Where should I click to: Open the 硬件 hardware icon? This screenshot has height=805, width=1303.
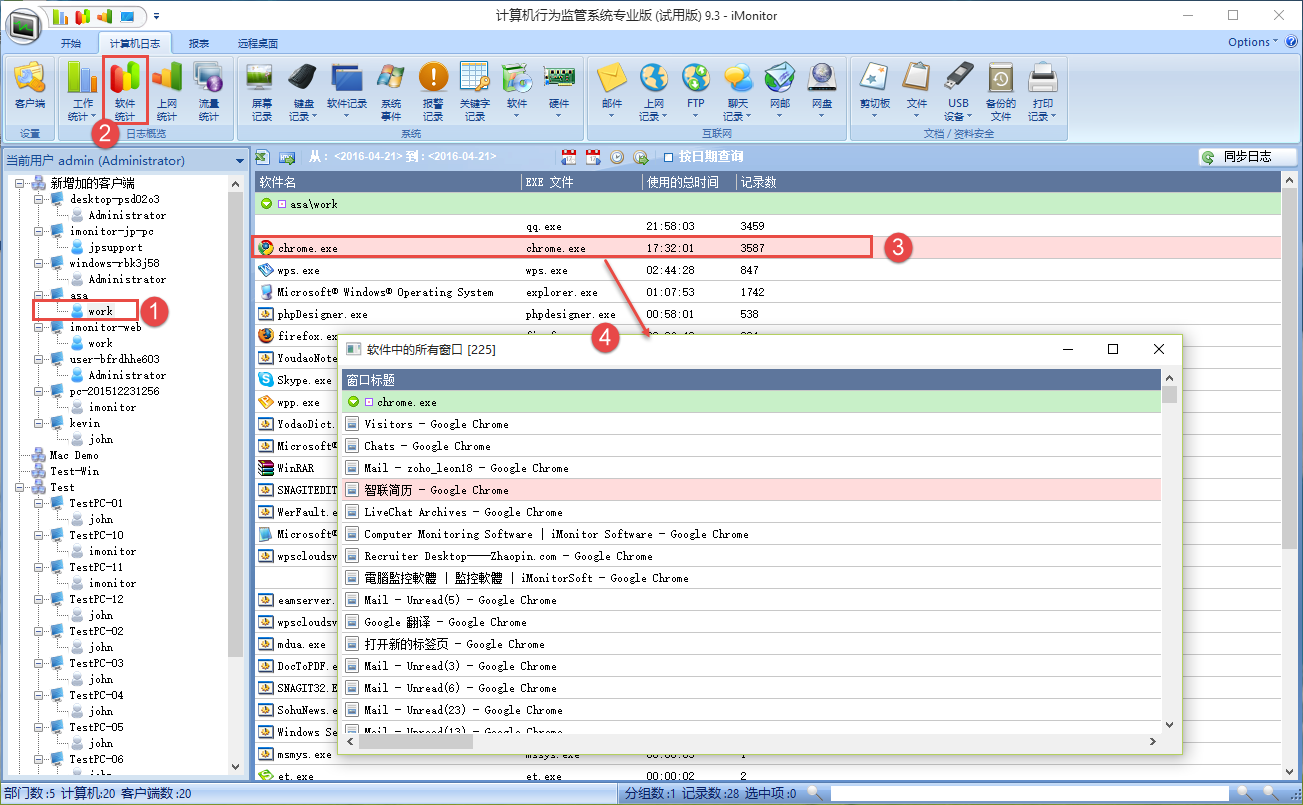tap(559, 90)
